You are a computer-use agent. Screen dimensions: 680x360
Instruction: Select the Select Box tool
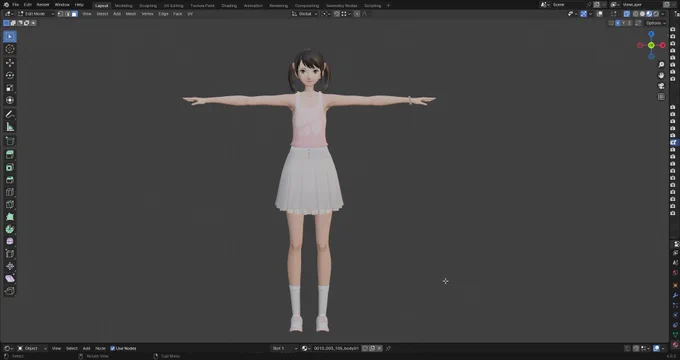[x=10, y=36]
